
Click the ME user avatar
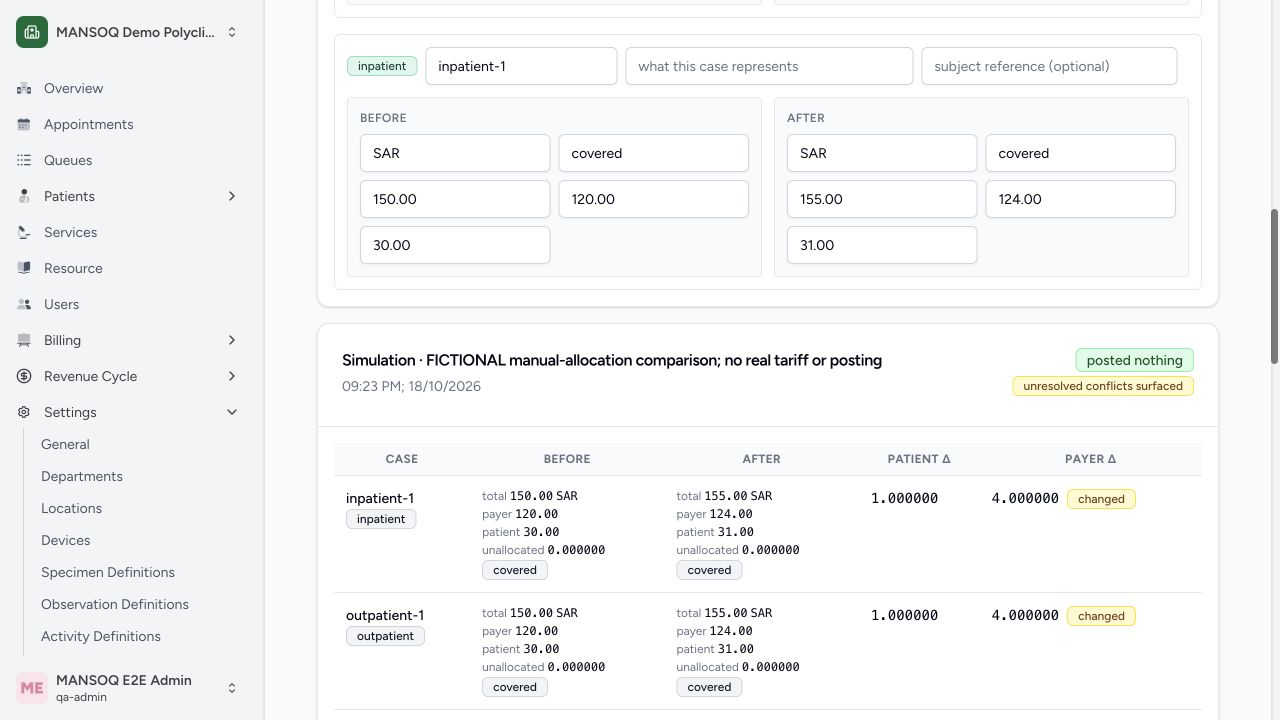point(32,688)
